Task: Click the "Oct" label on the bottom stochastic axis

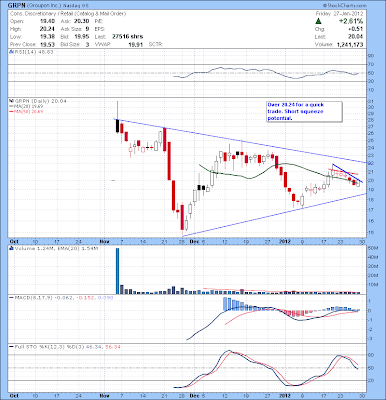Action: pos(14,395)
